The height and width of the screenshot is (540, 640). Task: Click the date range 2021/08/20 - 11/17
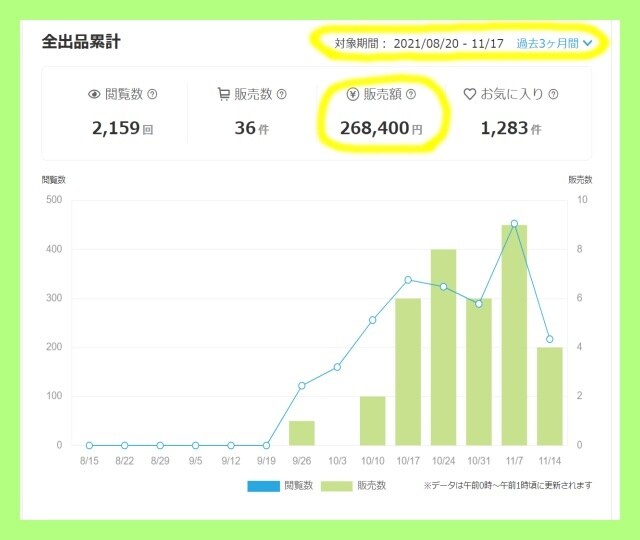(448, 43)
